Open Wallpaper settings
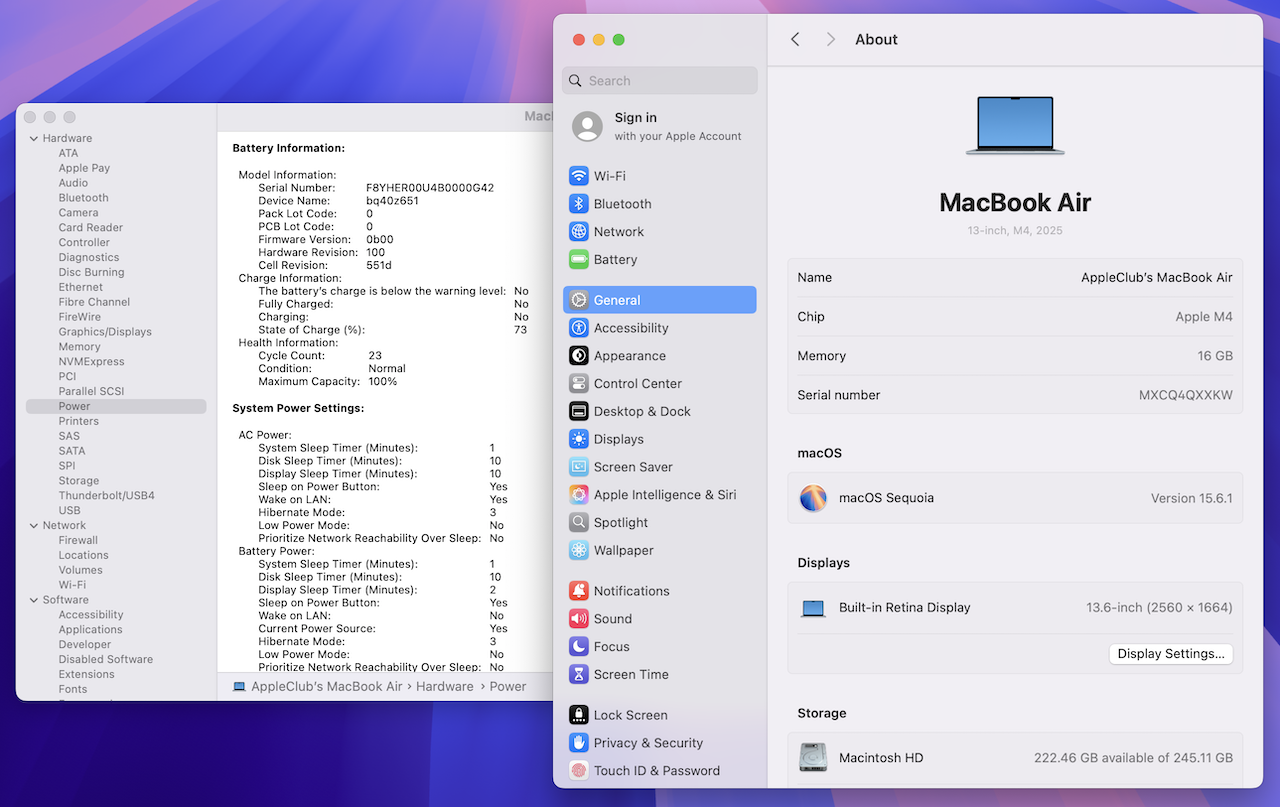 click(x=660, y=551)
